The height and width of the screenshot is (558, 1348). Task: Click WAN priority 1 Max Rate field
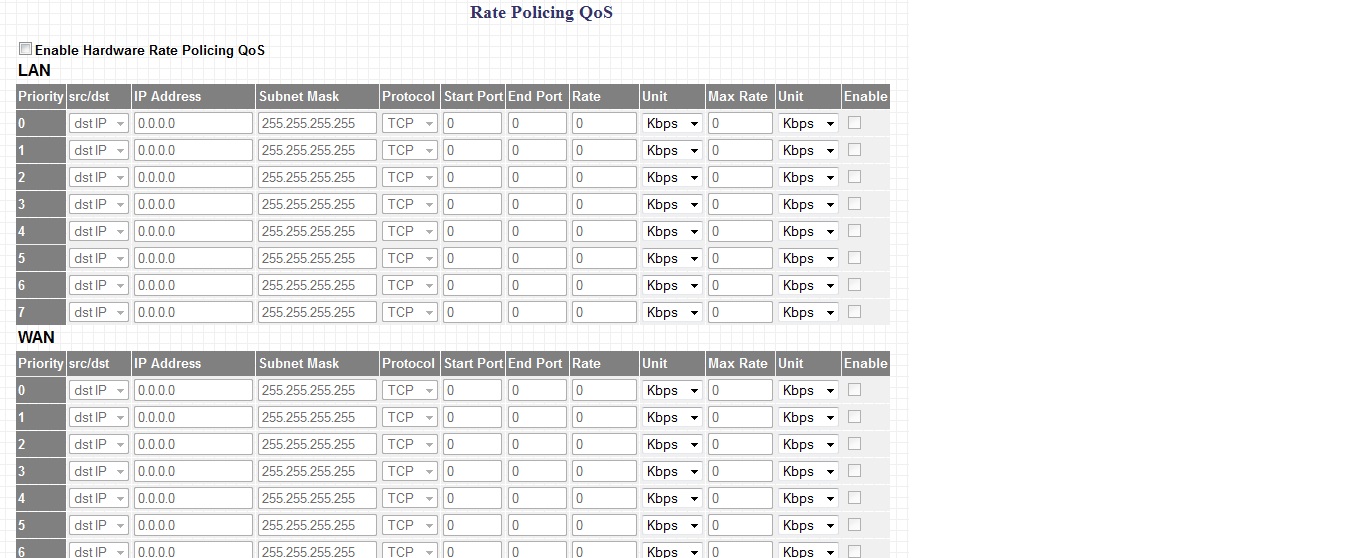pos(740,417)
